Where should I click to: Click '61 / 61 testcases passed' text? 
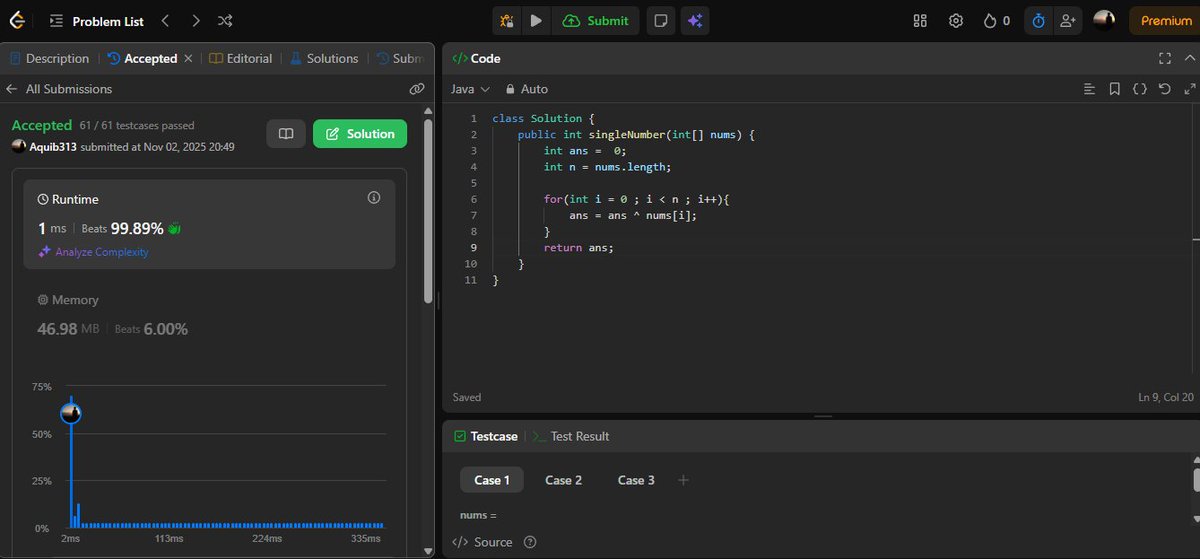click(x=137, y=126)
